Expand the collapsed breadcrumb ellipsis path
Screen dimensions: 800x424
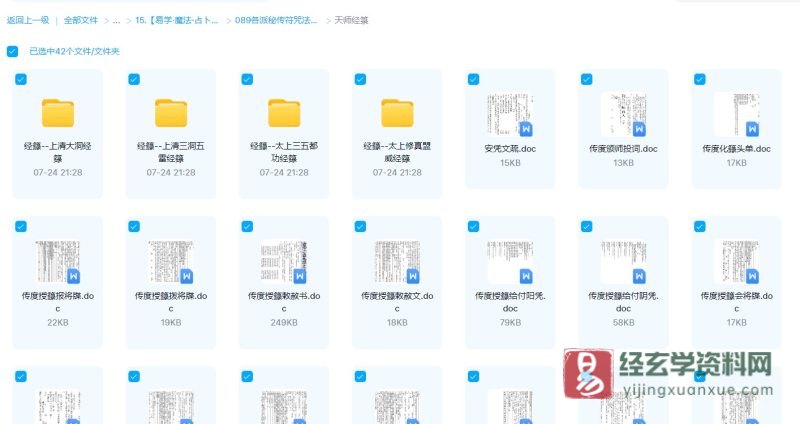117,20
